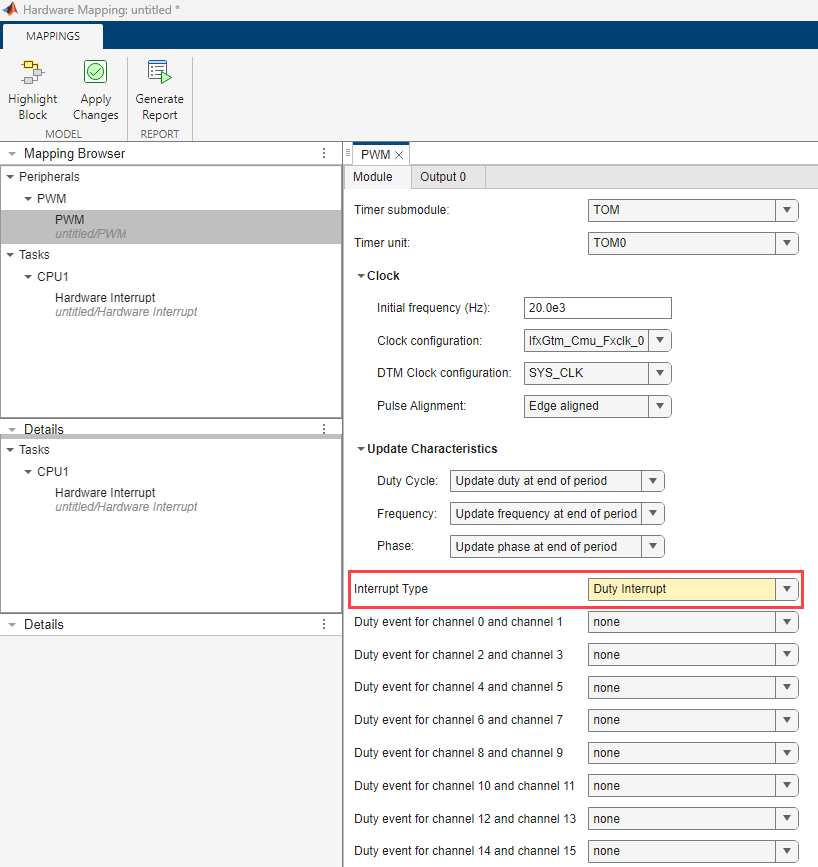Image resolution: width=818 pixels, height=867 pixels.
Task: Open the Timer submodule dropdown
Action: pos(787,210)
